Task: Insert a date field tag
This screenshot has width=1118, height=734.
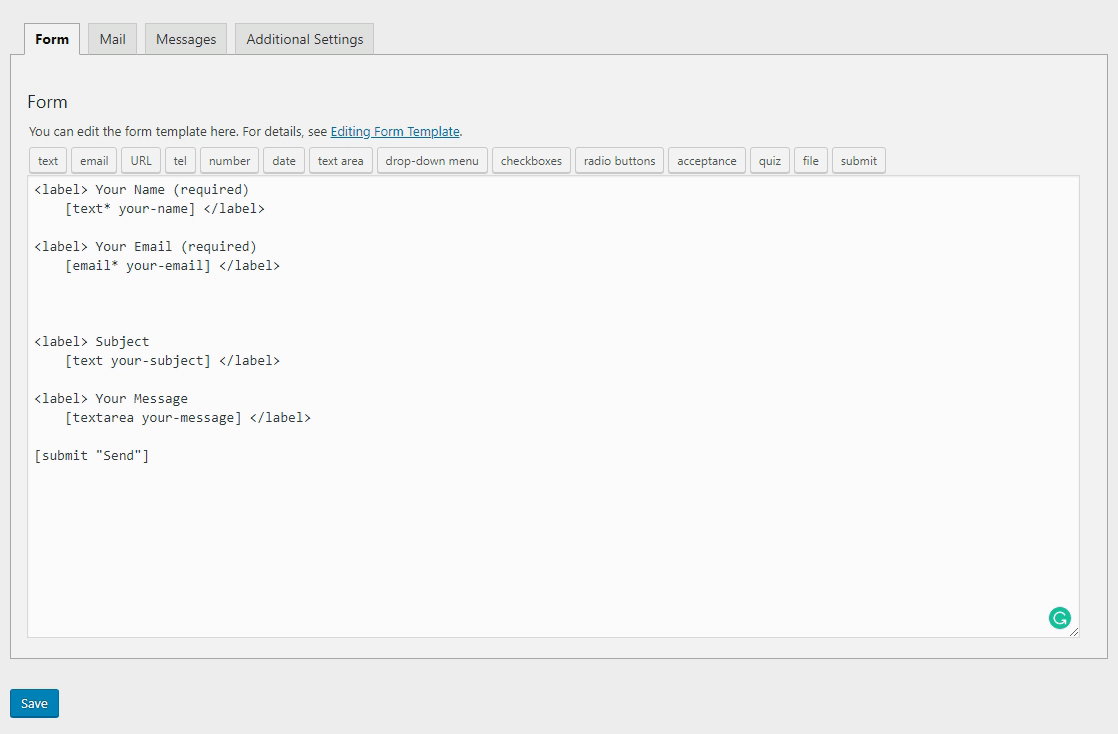Action: (284, 160)
